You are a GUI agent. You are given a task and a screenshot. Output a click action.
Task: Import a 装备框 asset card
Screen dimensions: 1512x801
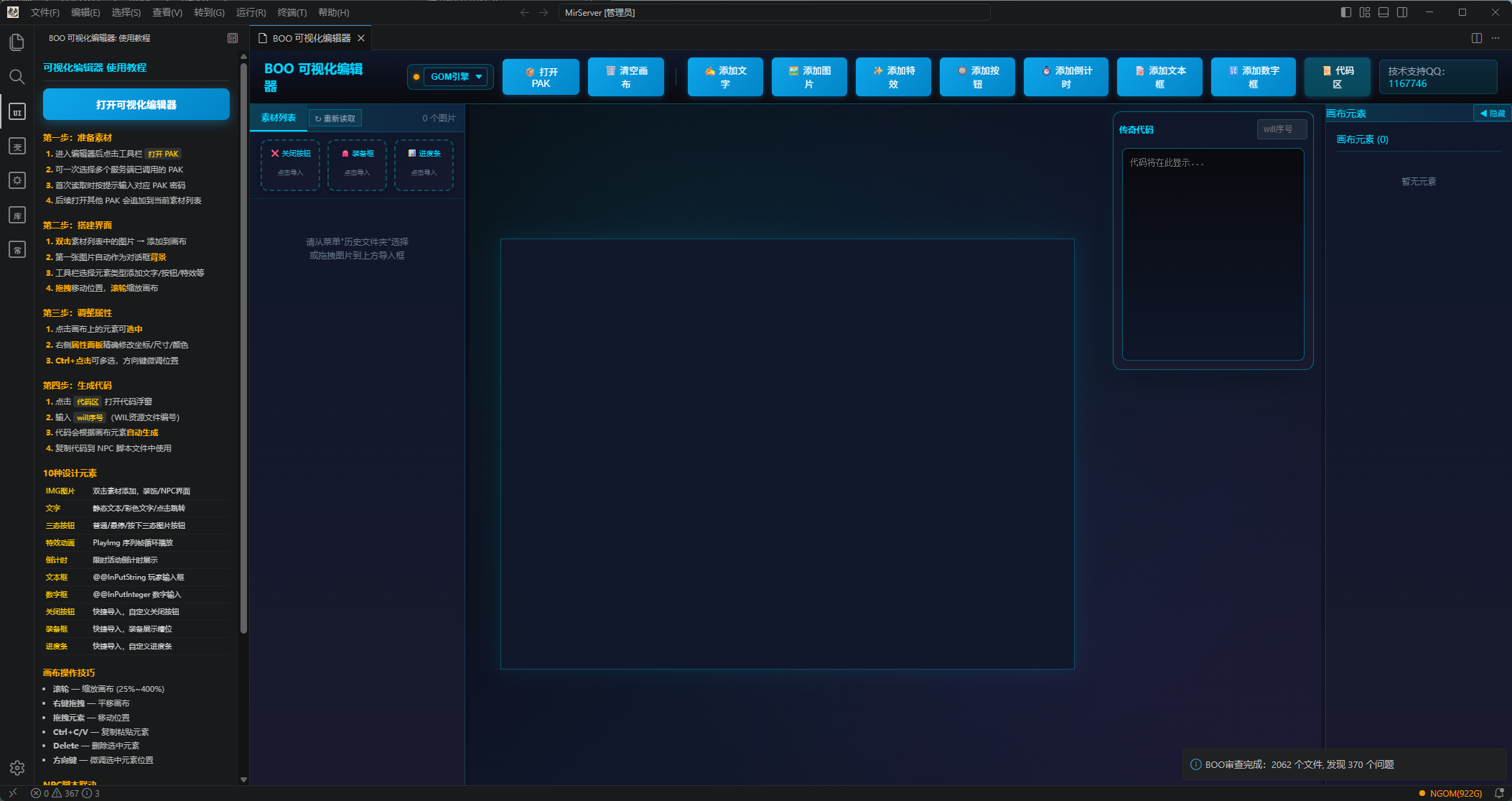tap(357, 165)
